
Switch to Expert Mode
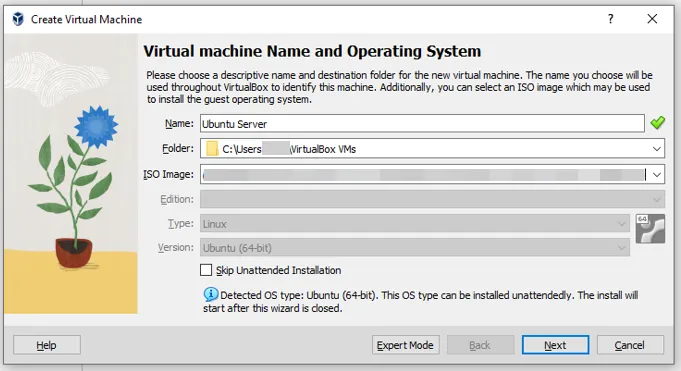pos(405,345)
